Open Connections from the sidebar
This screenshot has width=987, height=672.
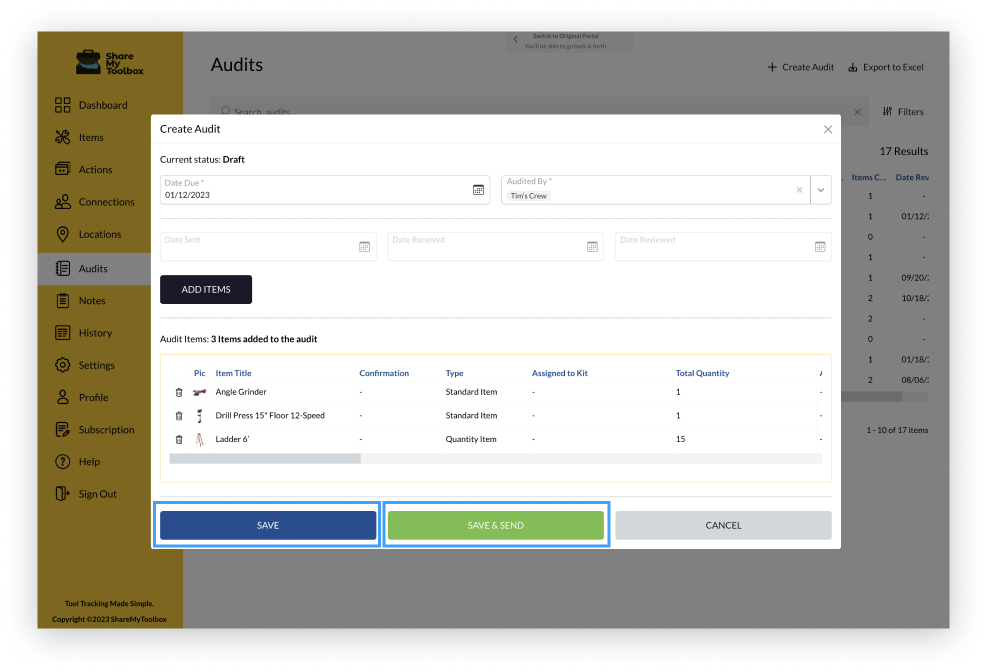pyautogui.click(x=61, y=201)
